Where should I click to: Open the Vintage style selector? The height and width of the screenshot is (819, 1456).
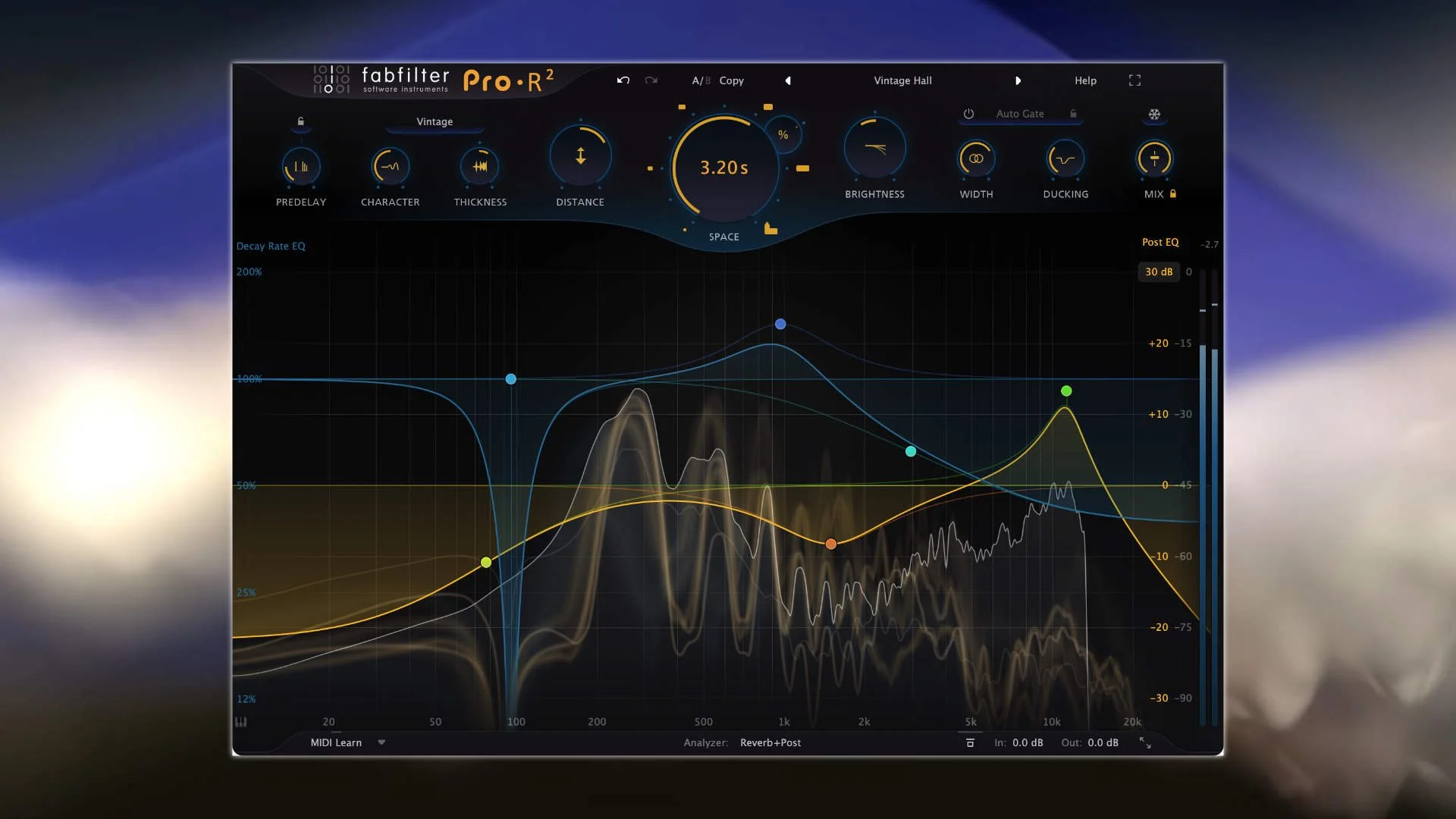click(x=434, y=121)
